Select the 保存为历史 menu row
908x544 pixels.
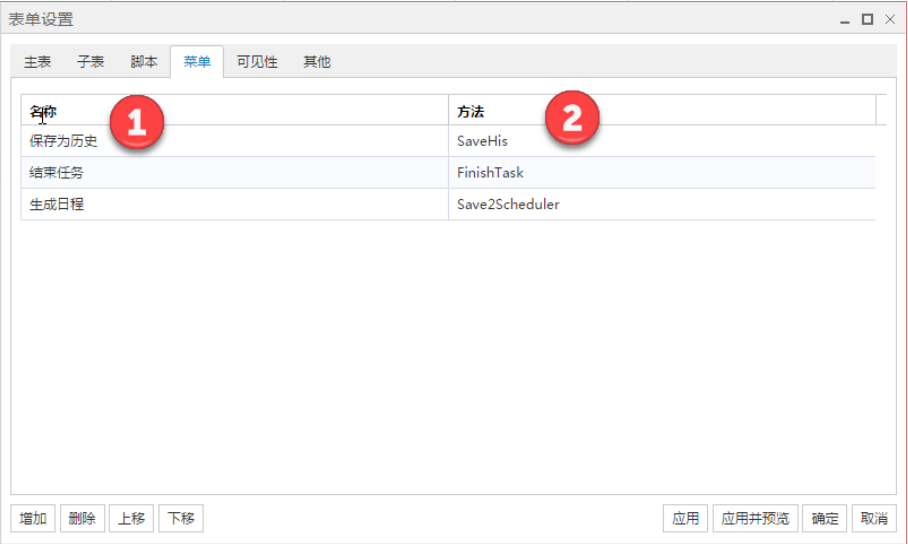(64, 141)
